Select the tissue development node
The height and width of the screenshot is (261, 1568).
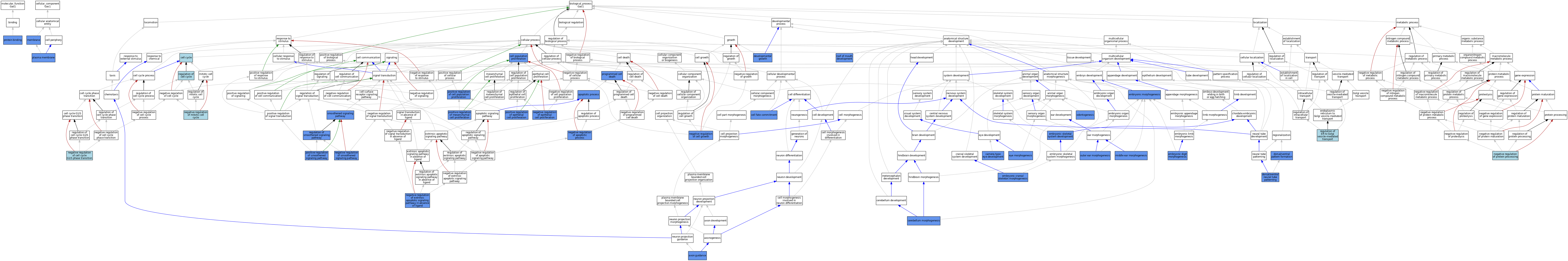click(x=1079, y=58)
